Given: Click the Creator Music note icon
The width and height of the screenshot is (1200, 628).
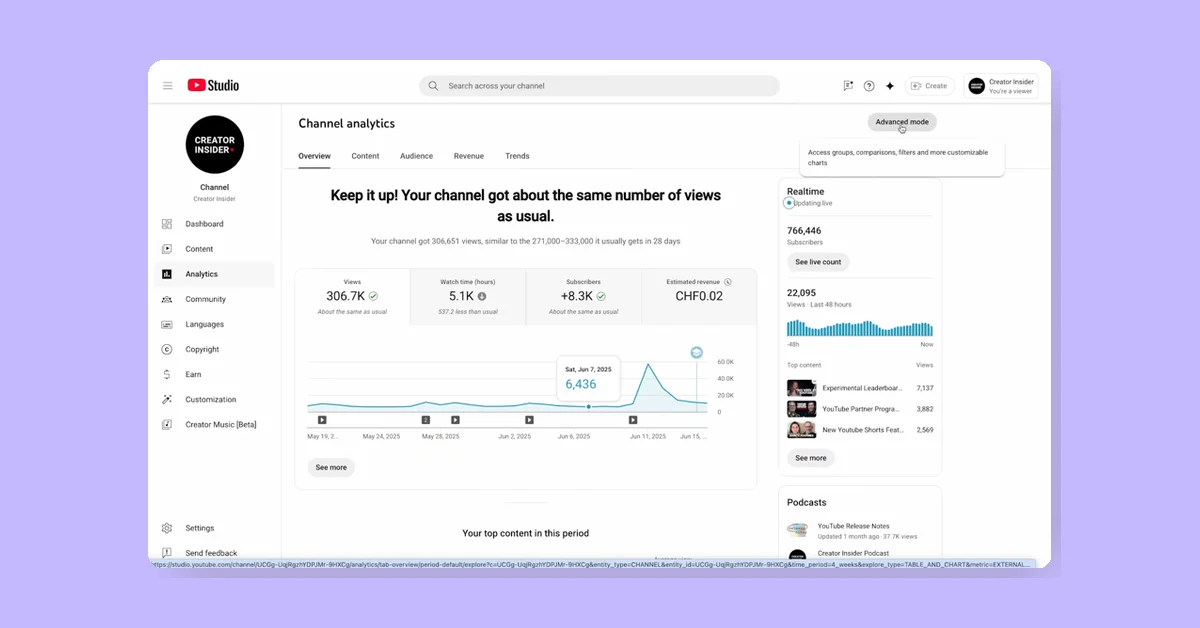Looking at the screenshot, I should pyautogui.click(x=167, y=424).
